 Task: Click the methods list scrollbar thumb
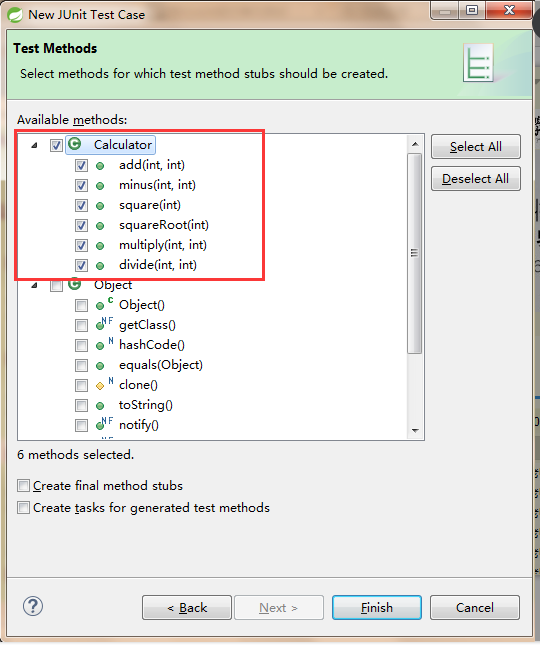[x=415, y=253]
